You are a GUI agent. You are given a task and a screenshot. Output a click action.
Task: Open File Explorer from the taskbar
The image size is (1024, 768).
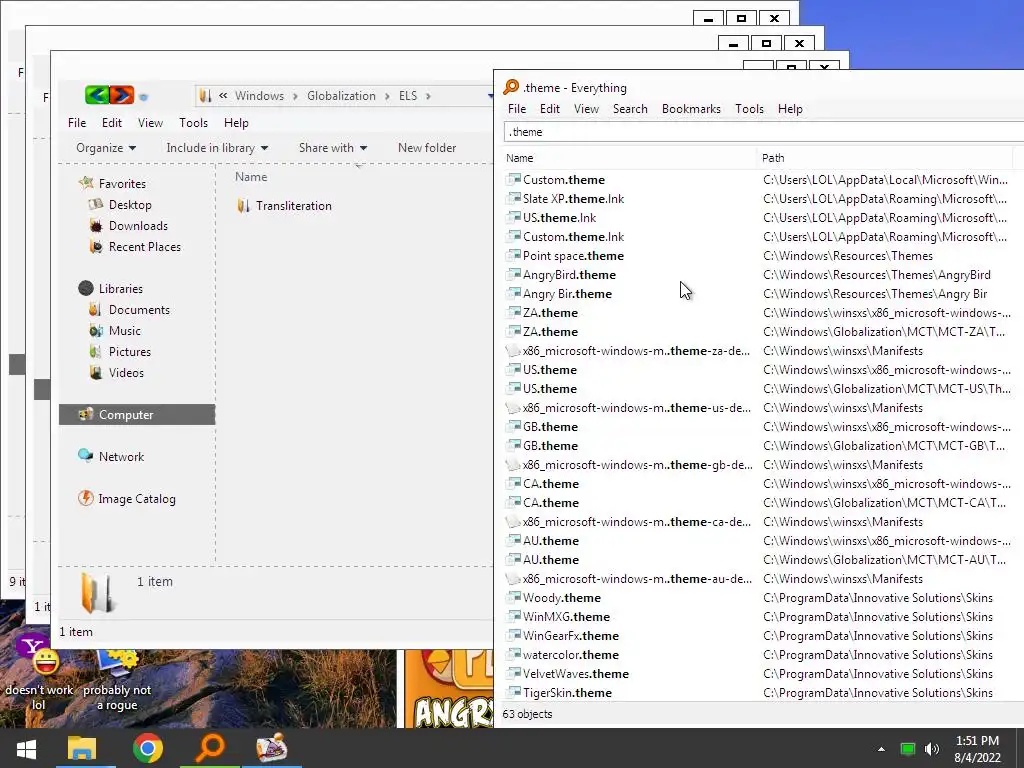(x=82, y=748)
